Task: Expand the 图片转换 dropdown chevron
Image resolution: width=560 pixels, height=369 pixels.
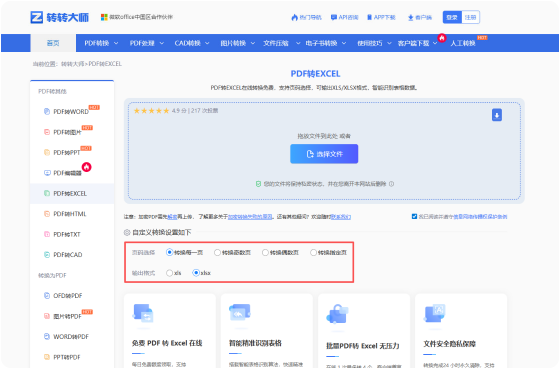Action: [252, 43]
